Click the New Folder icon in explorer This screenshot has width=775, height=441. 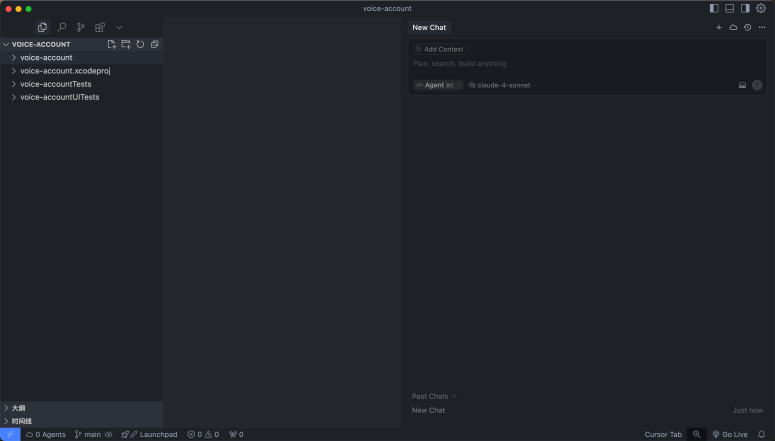coord(126,44)
